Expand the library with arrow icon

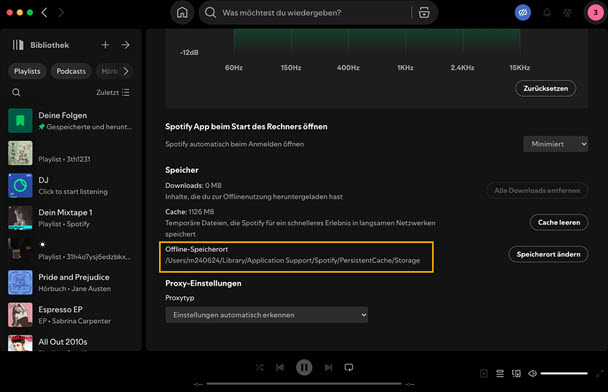point(125,45)
